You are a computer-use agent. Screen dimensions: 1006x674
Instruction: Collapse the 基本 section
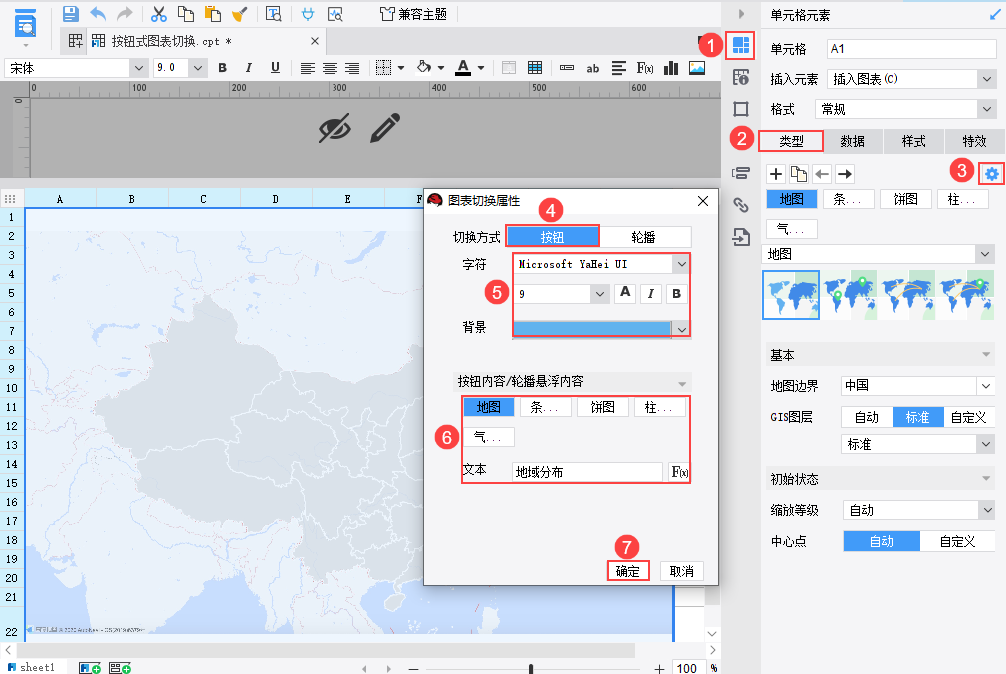[x=985, y=355]
